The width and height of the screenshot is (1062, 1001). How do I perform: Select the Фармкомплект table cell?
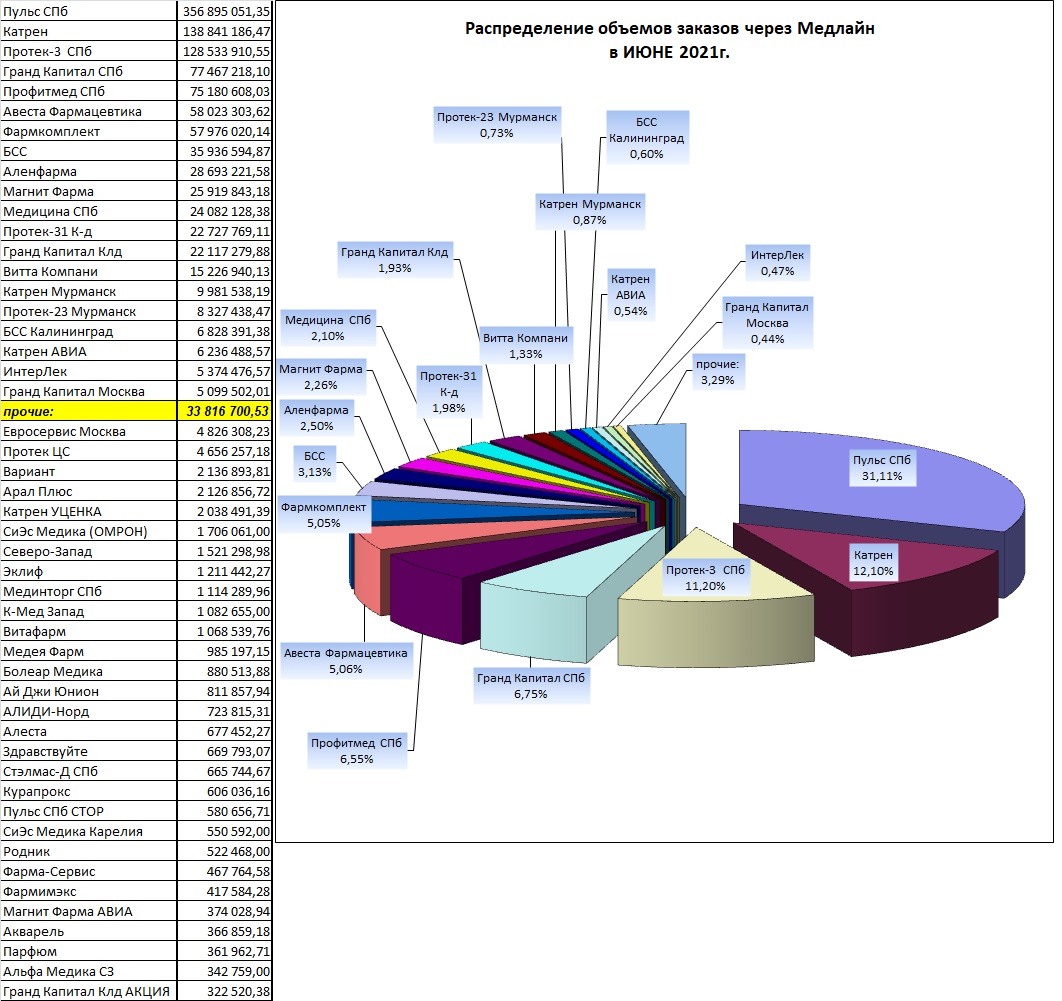(x=89, y=131)
